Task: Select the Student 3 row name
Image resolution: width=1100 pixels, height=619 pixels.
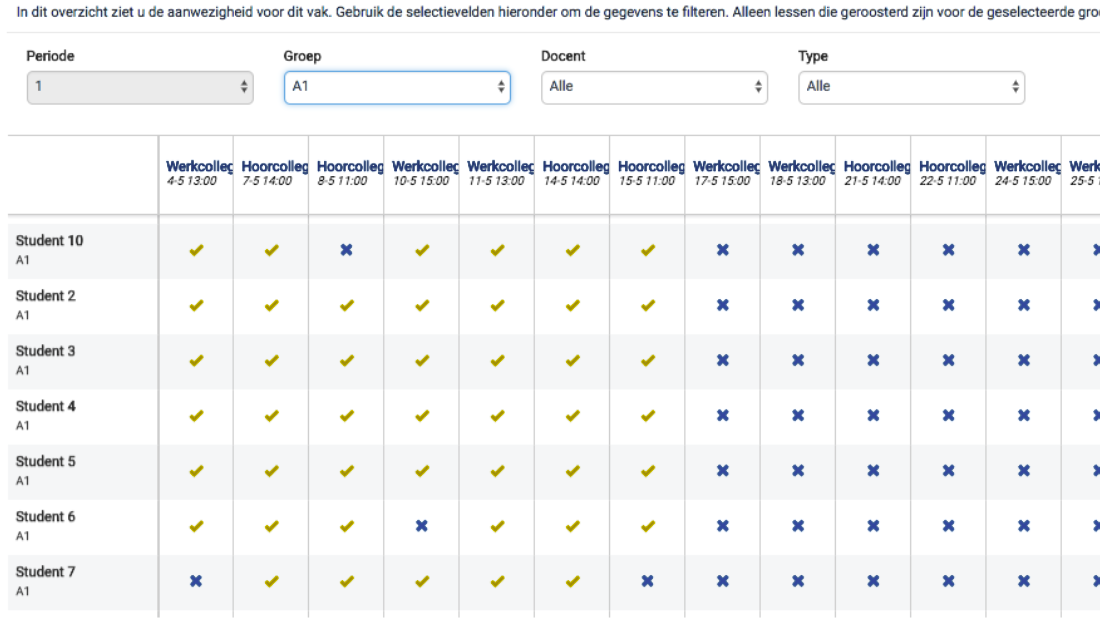Action: [x=46, y=352]
